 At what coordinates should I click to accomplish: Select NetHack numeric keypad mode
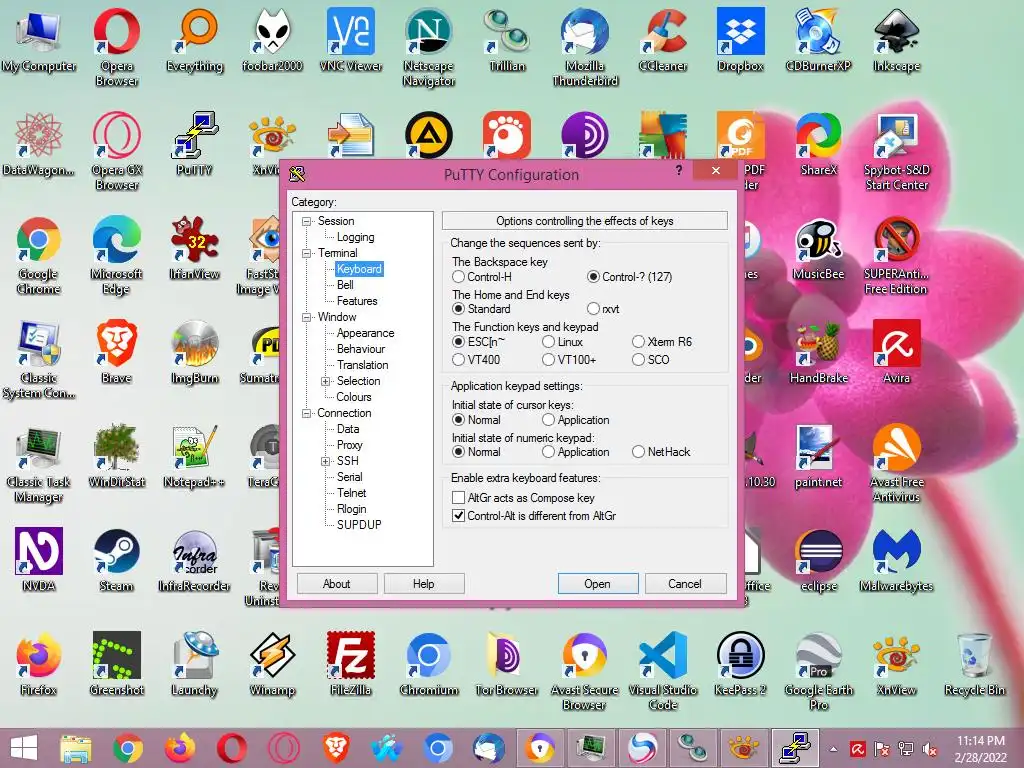click(661, 452)
